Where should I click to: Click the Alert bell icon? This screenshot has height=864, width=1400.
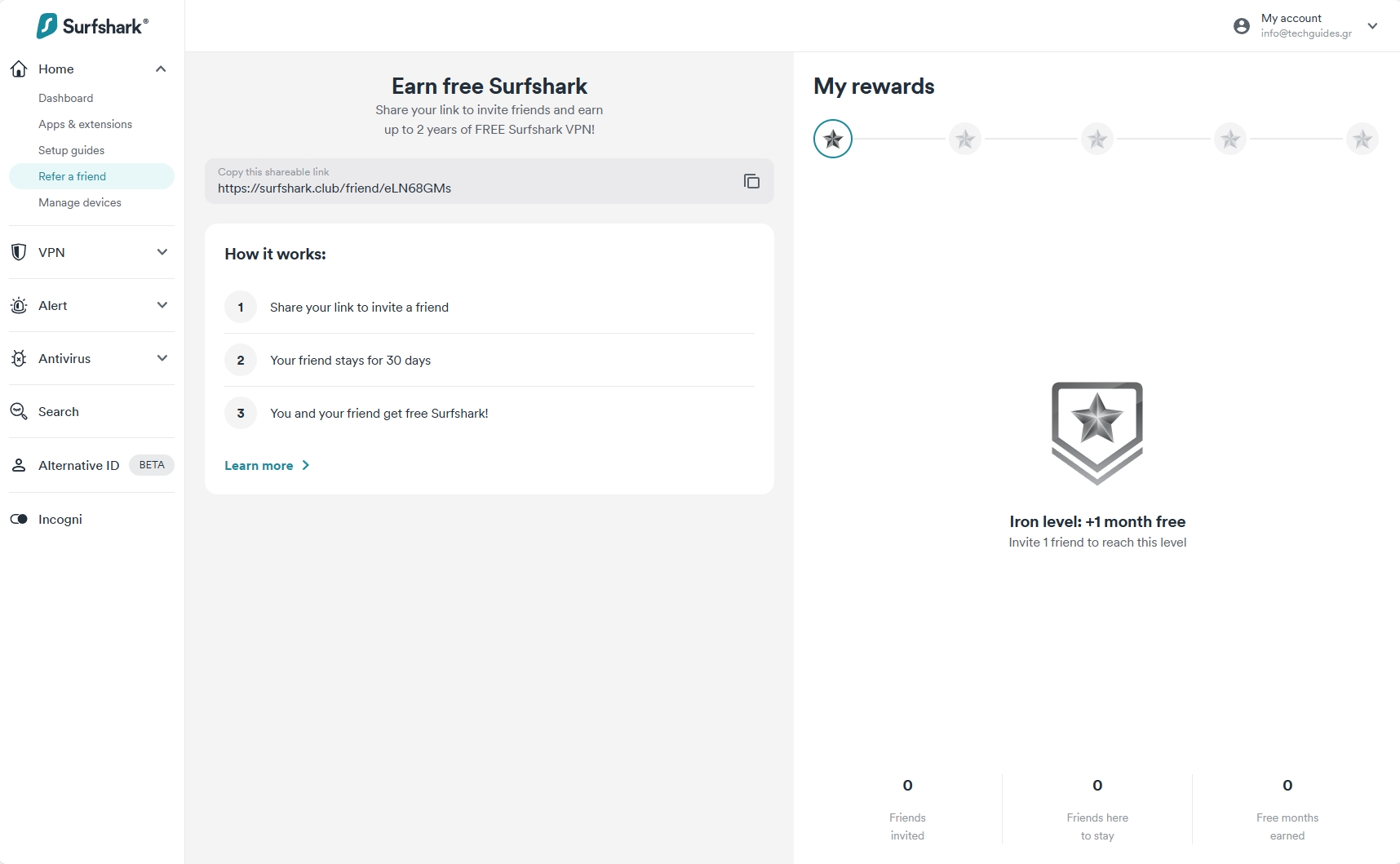(19, 305)
